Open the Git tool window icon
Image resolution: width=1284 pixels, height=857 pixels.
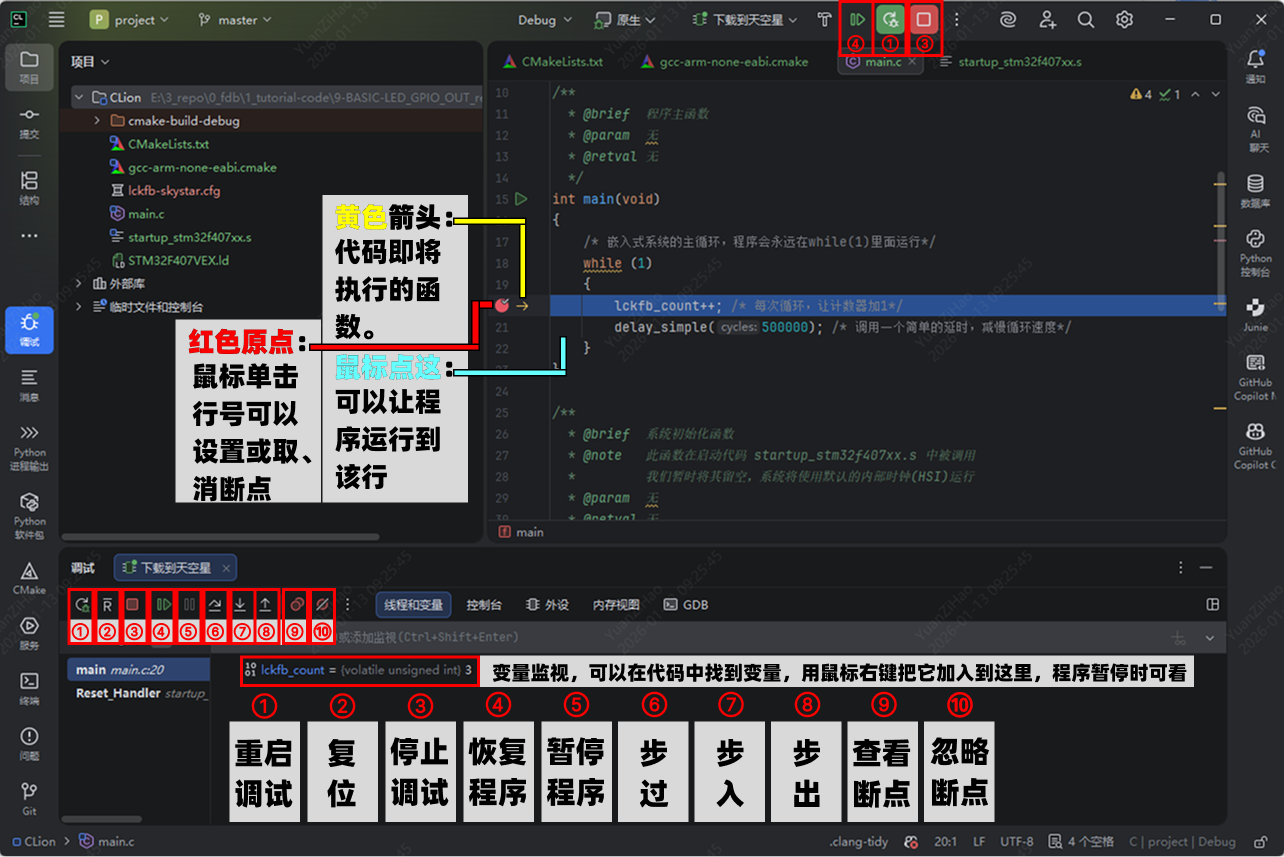[29, 793]
